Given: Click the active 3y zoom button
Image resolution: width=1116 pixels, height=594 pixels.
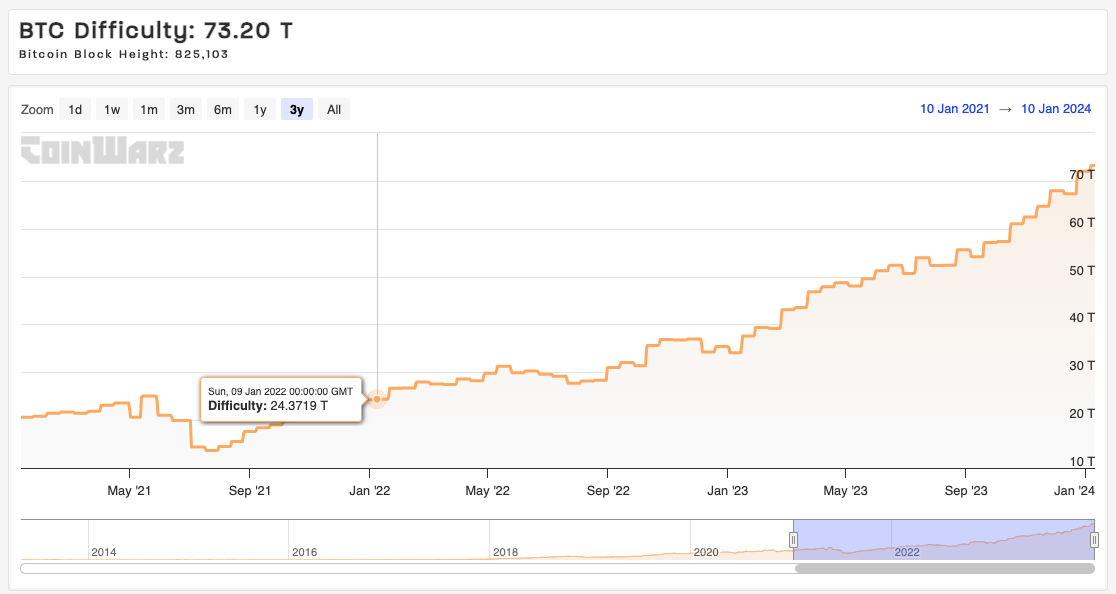Looking at the screenshot, I should (x=297, y=110).
